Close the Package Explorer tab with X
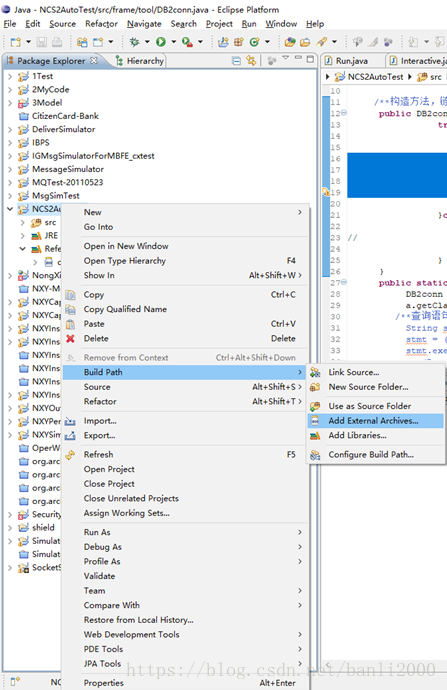 (94, 60)
